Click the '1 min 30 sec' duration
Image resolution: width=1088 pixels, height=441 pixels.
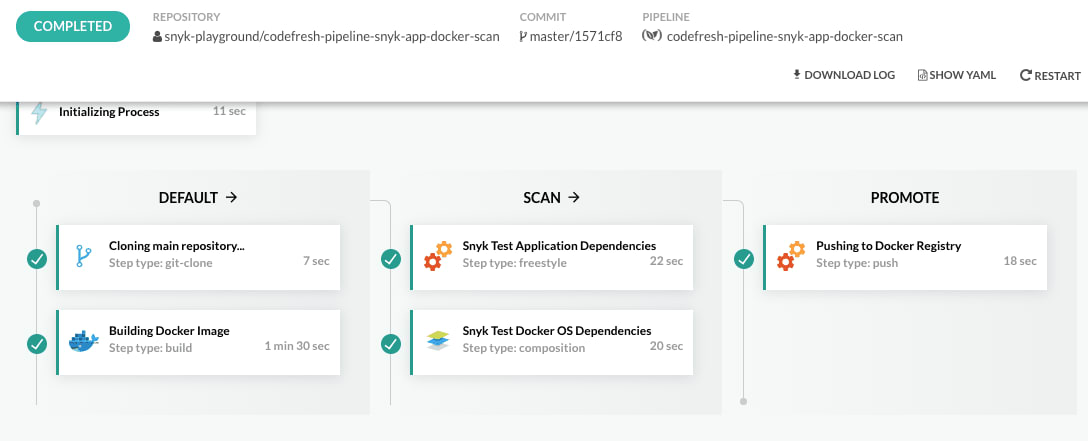[x=297, y=346]
